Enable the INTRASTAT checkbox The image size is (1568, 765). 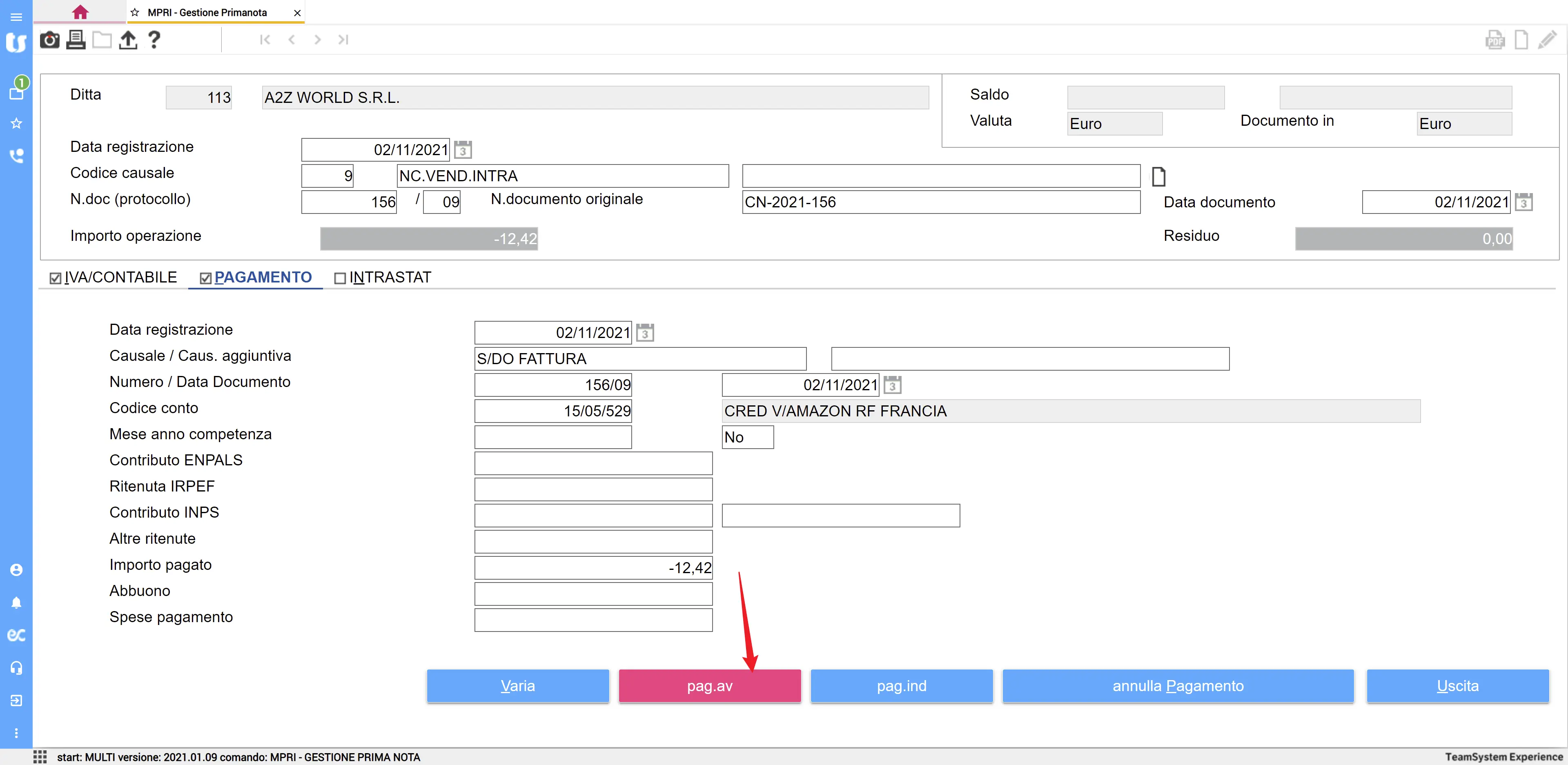(340, 278)
